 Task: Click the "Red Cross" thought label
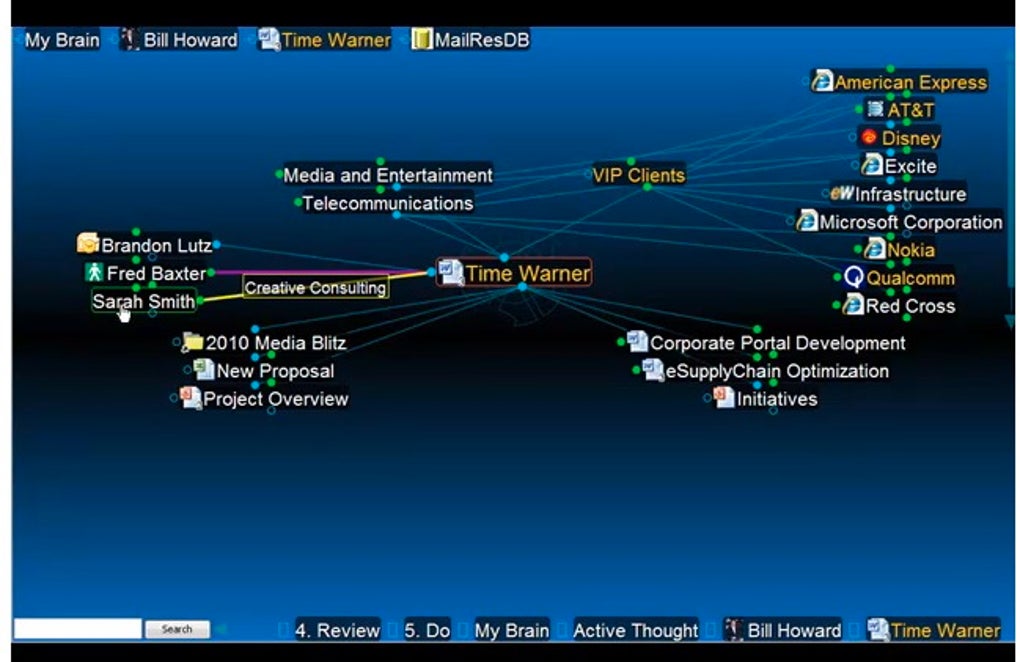911,305
